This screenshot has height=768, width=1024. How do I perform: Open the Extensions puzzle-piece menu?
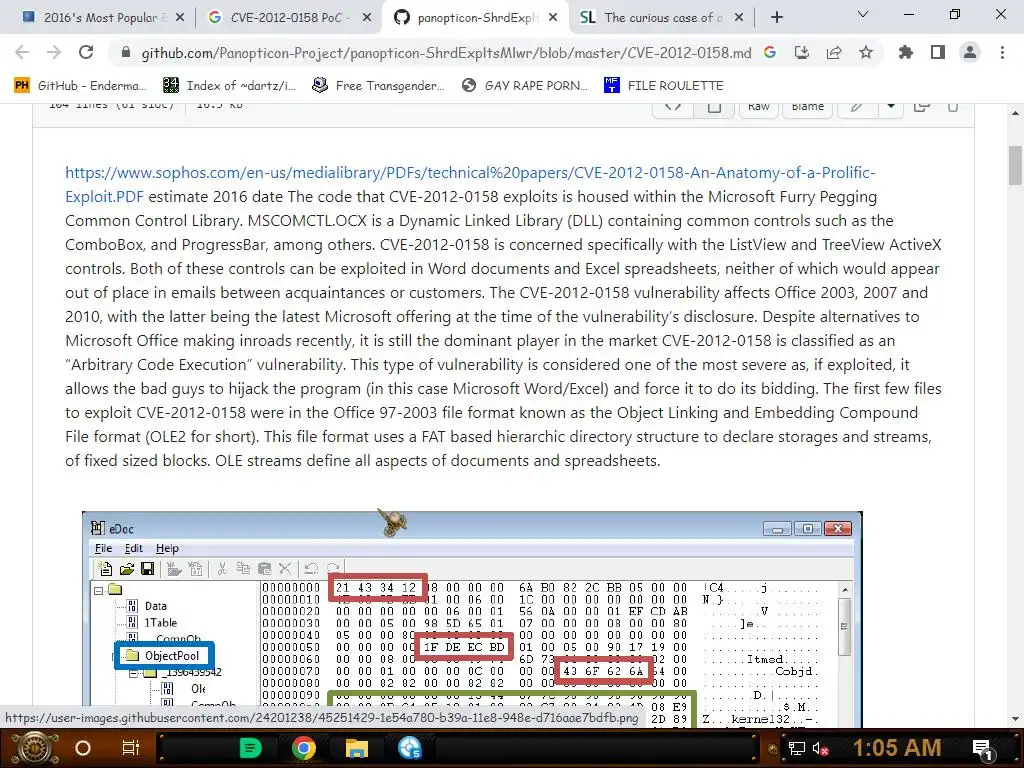point(906,52)
